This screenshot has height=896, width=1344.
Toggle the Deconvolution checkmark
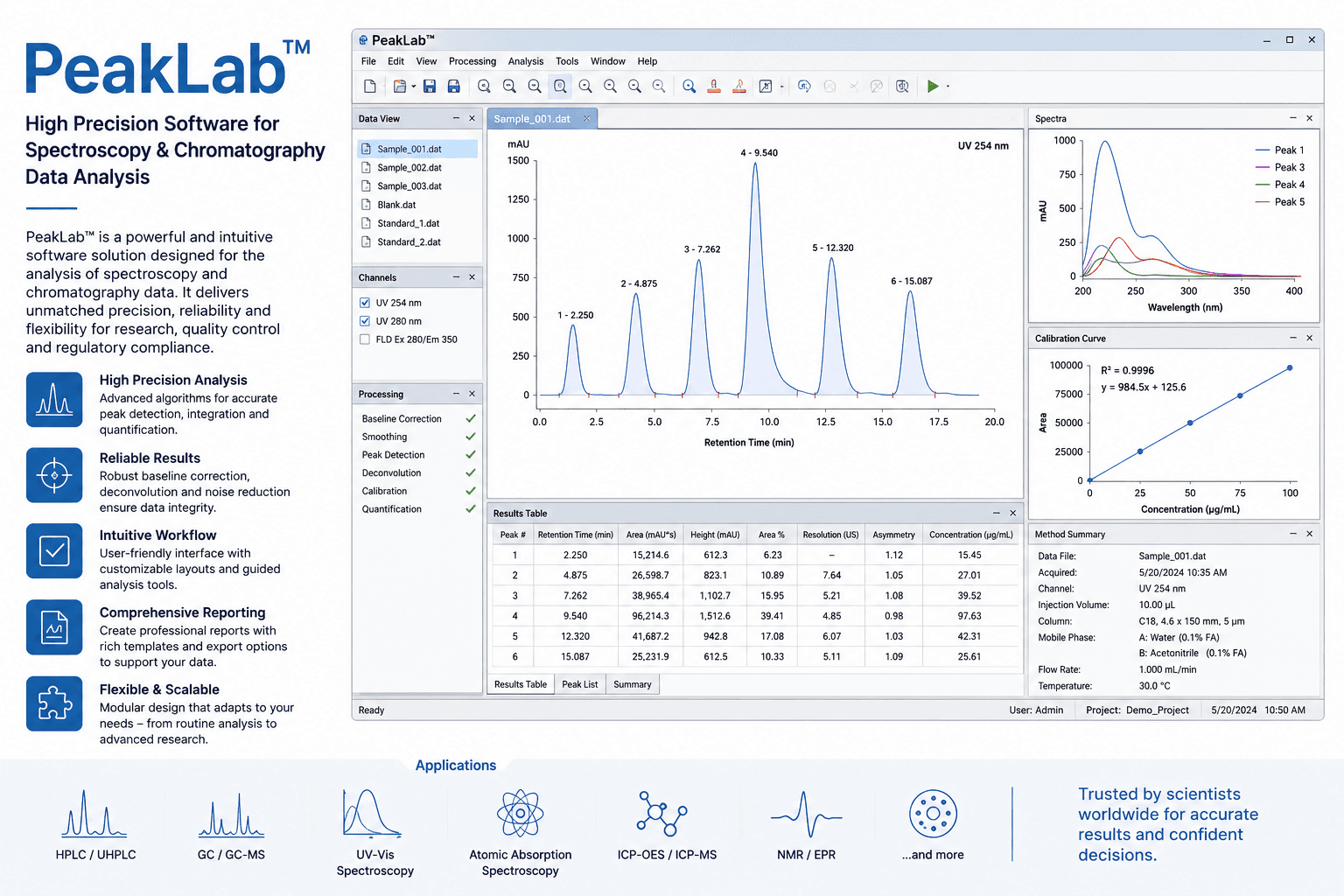471,472
